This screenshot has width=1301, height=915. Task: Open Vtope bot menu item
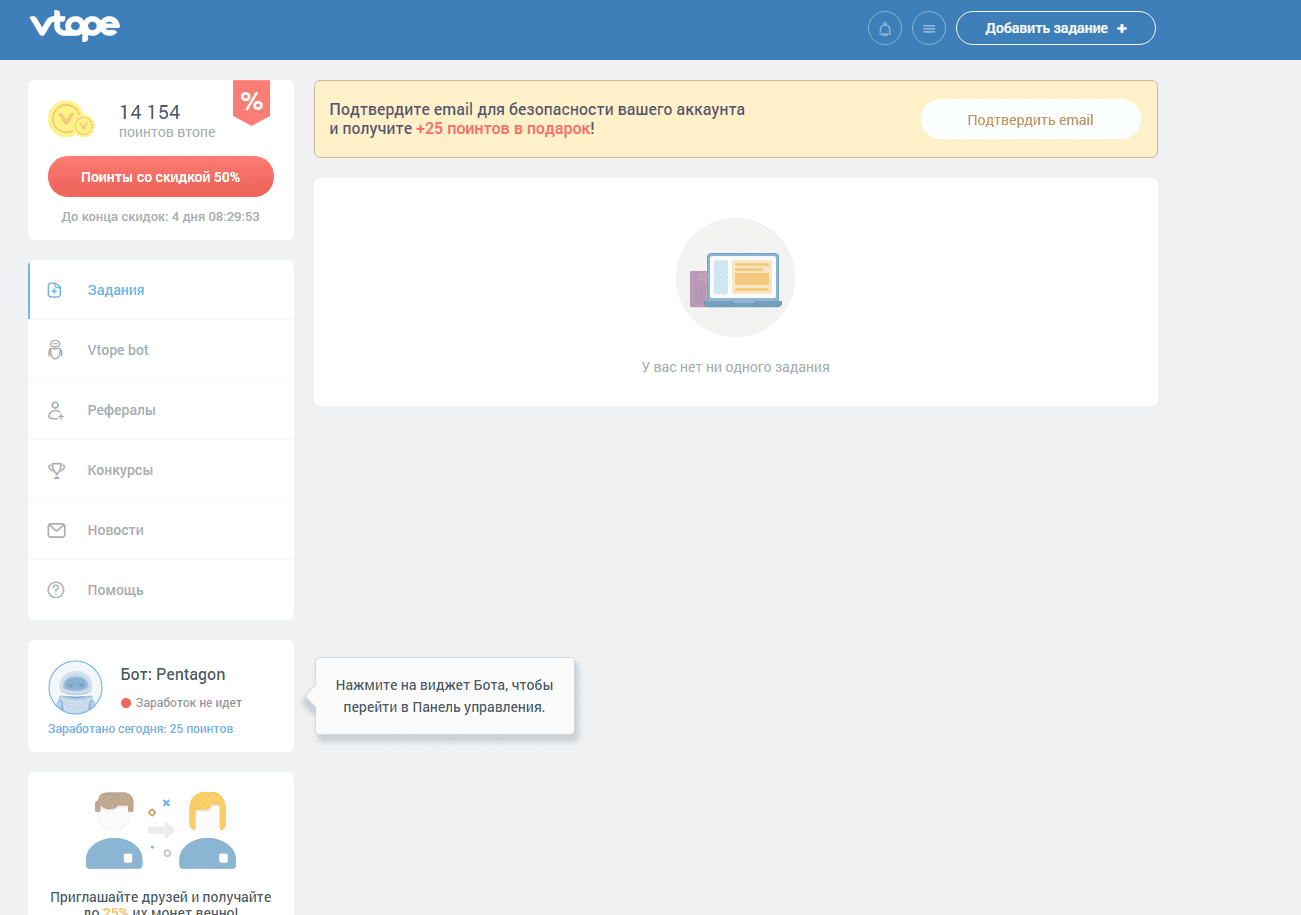tap(118, 350)
